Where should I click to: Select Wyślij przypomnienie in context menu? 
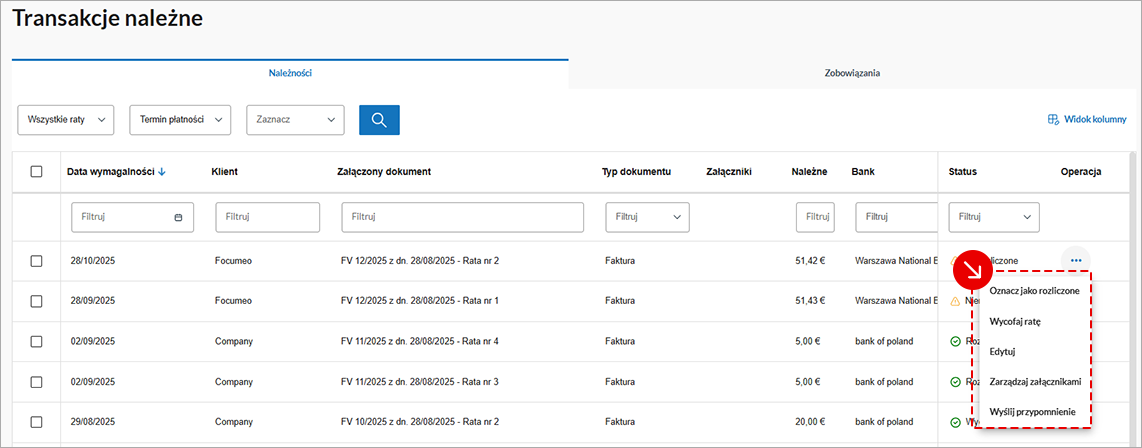point(1032,411)
